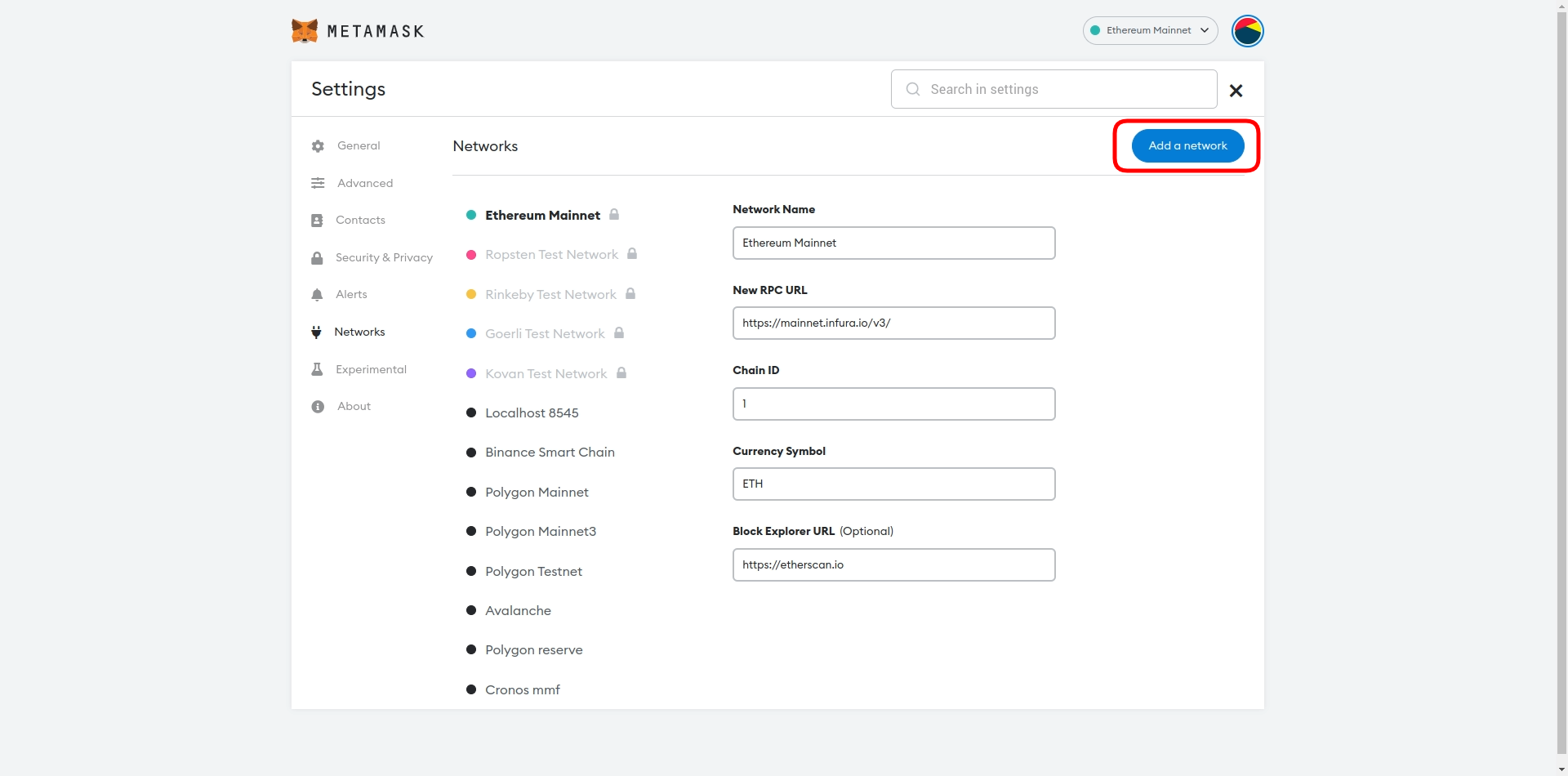Click the MetaMask fox logo

pos(305,31)
